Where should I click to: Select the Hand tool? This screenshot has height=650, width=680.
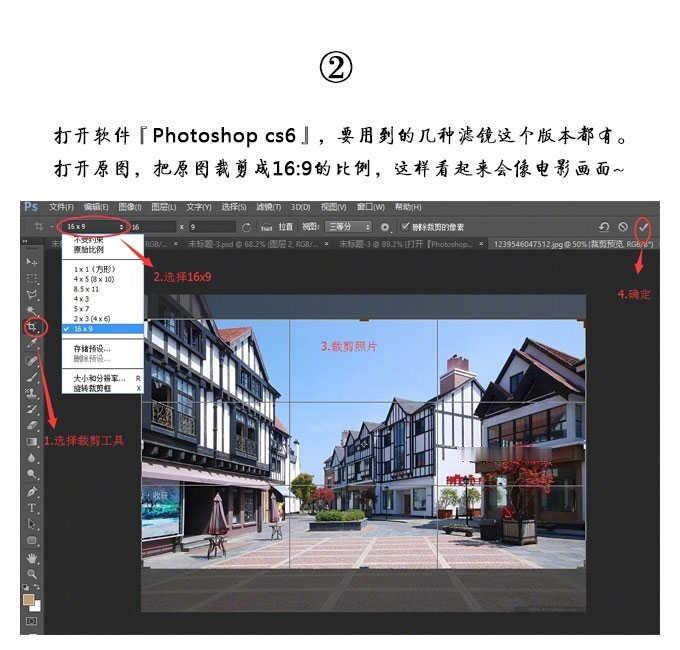[31, 558]
